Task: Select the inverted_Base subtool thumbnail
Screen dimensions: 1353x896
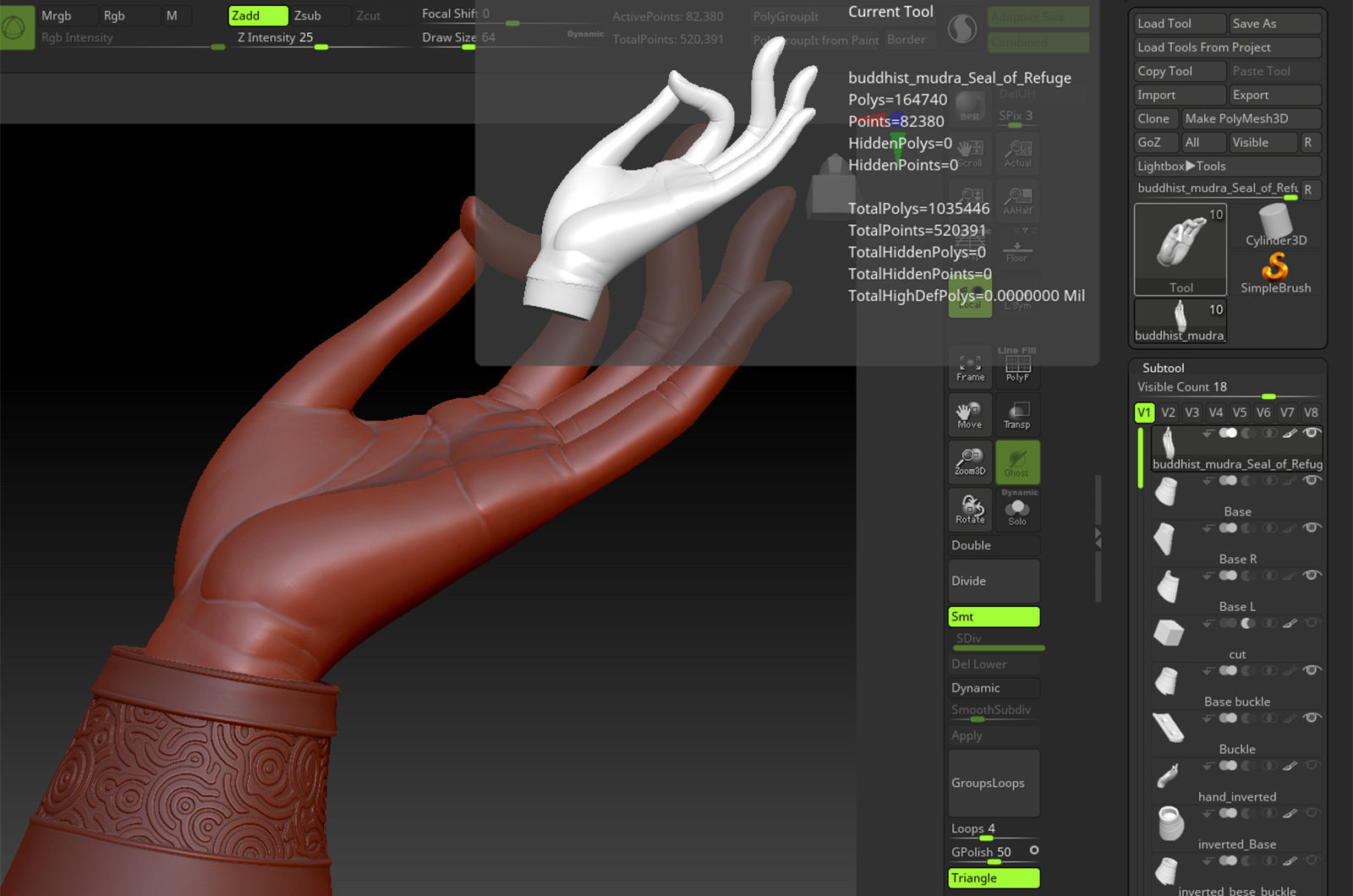Action: pos(1170,822)
